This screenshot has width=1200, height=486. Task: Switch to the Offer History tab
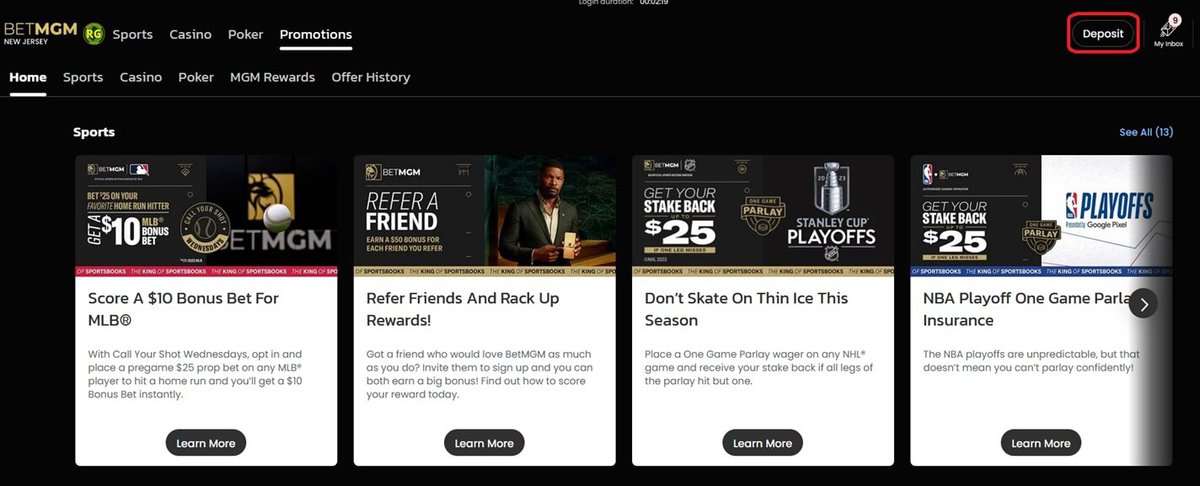[x=371, y=77]
